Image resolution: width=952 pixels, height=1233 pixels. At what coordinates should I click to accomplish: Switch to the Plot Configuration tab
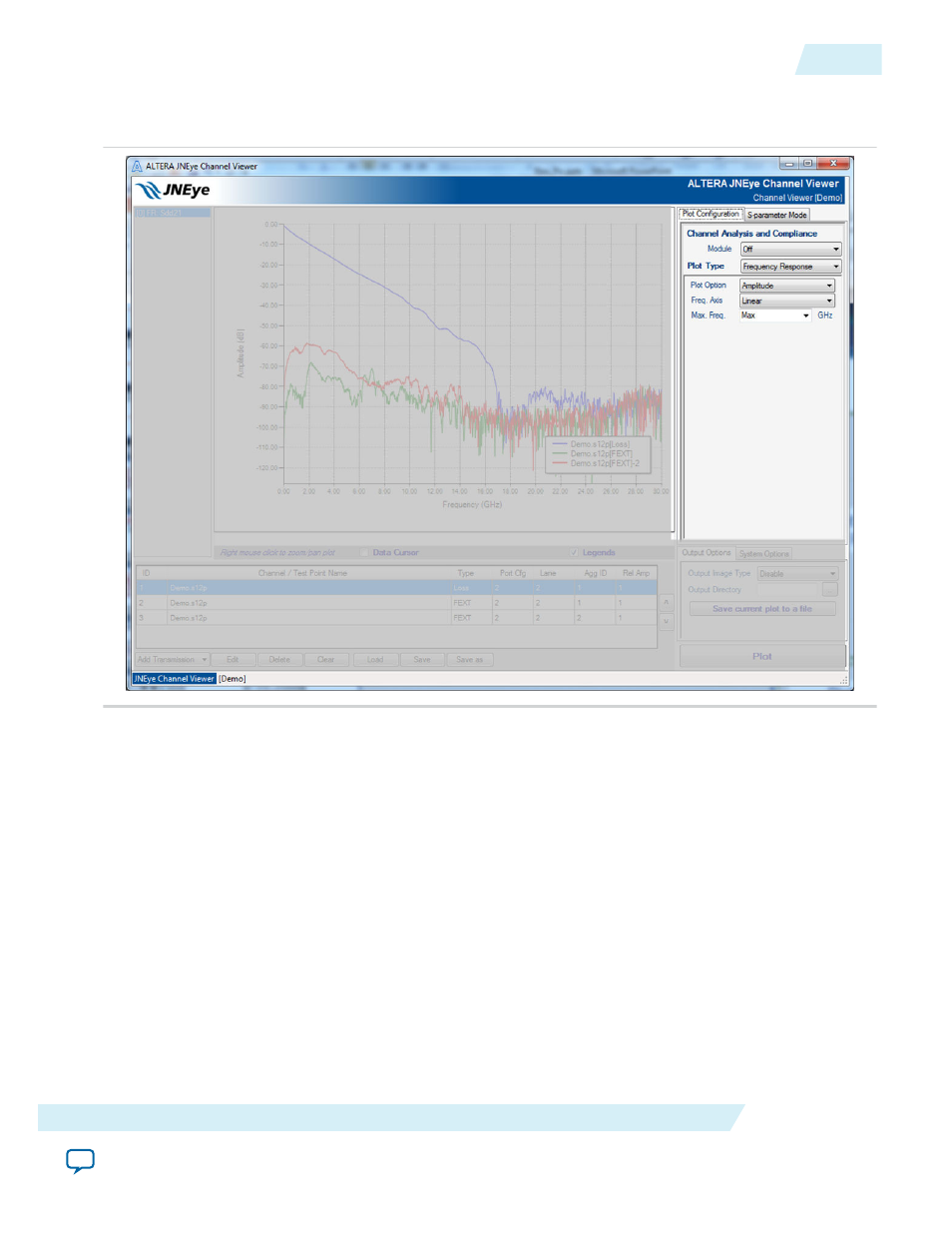click(711, 214)
